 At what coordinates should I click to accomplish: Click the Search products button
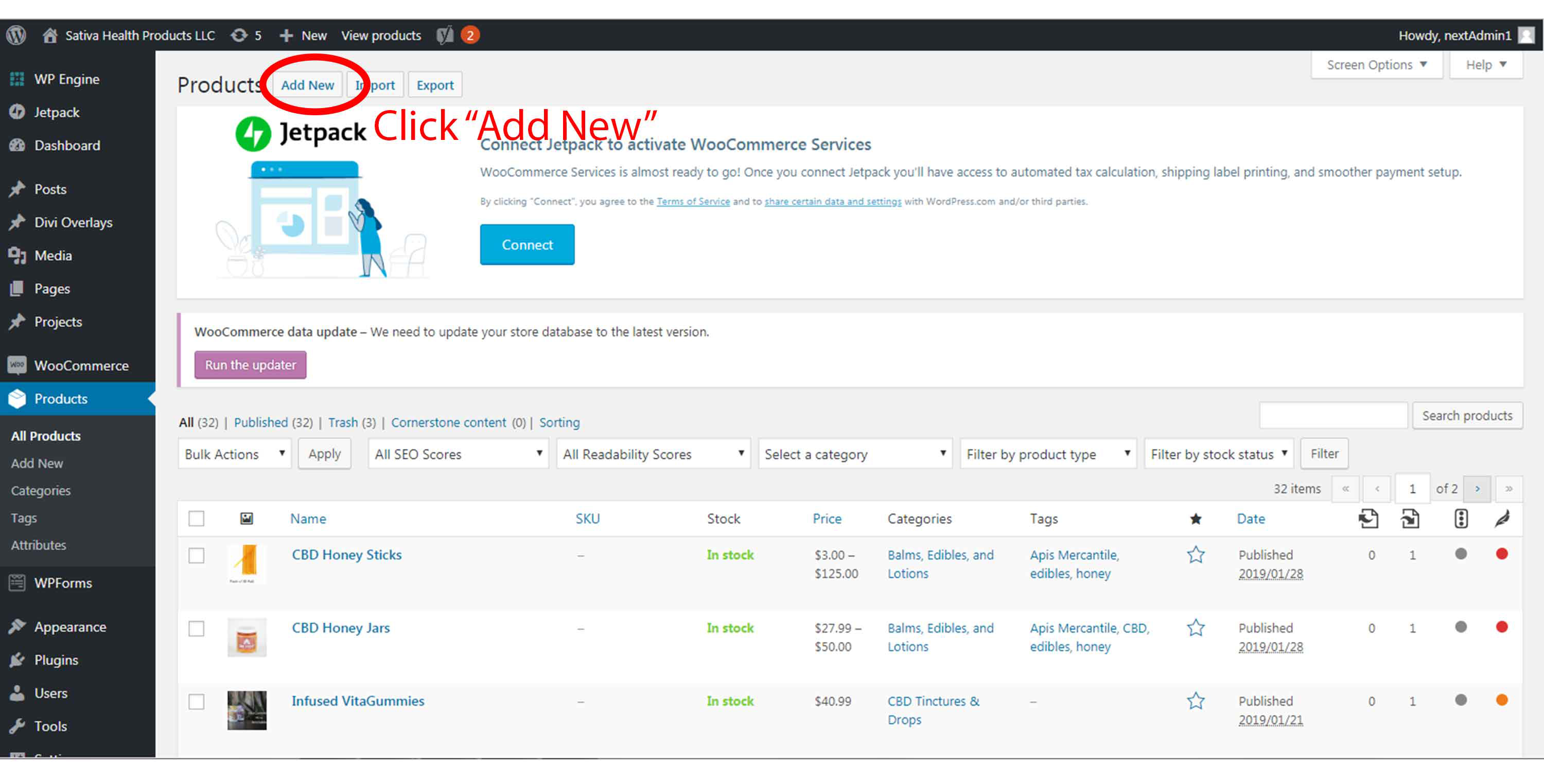click(x=1467, y=415)
